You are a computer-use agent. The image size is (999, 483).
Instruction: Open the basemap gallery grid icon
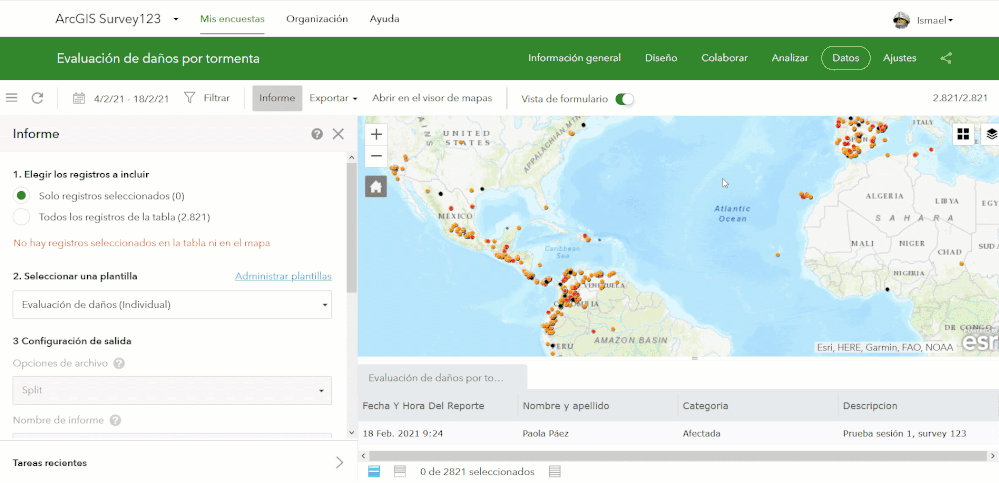point(963,134)
